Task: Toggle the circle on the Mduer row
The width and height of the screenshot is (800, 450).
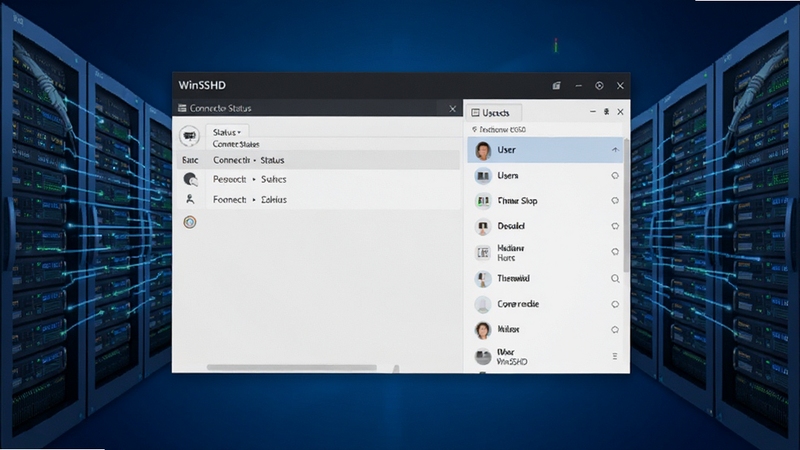Action: [x=615, y=330]
